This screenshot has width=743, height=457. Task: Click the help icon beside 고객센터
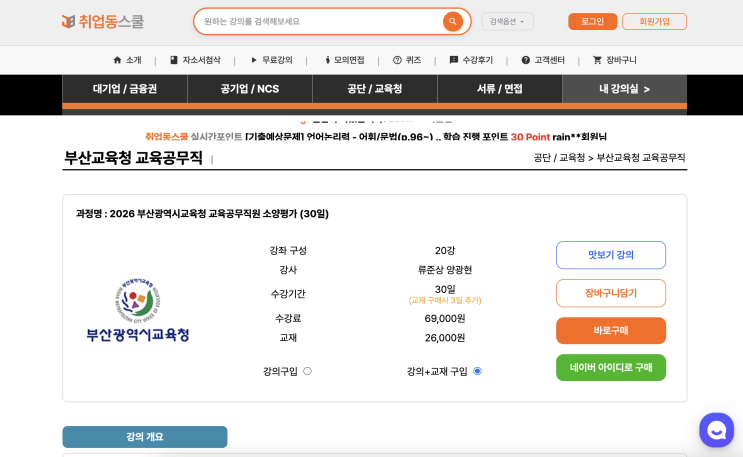[526, 60]
